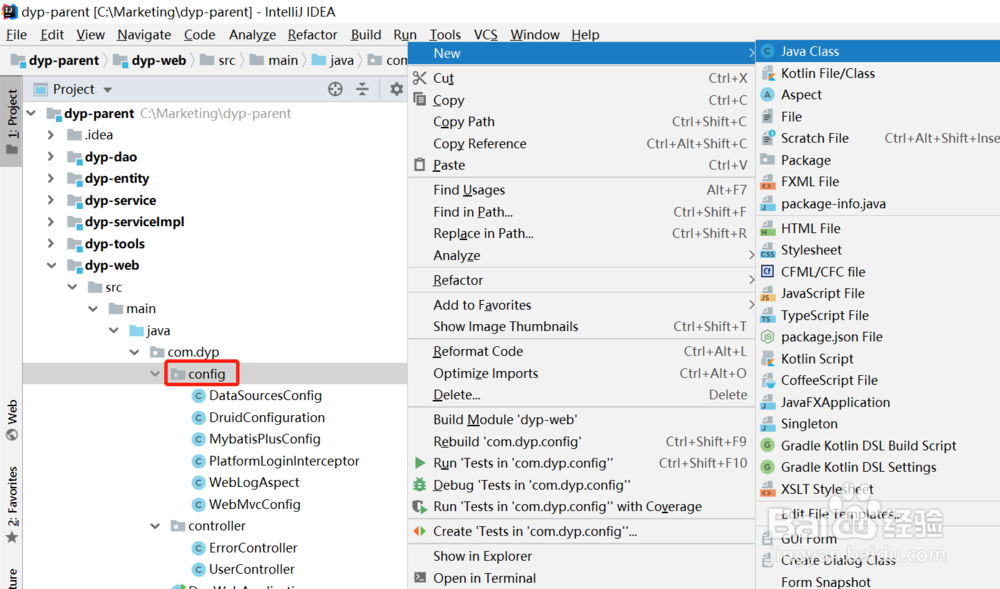
Task: Expand the dyp-tools module
Action: [x=51, y=244]
